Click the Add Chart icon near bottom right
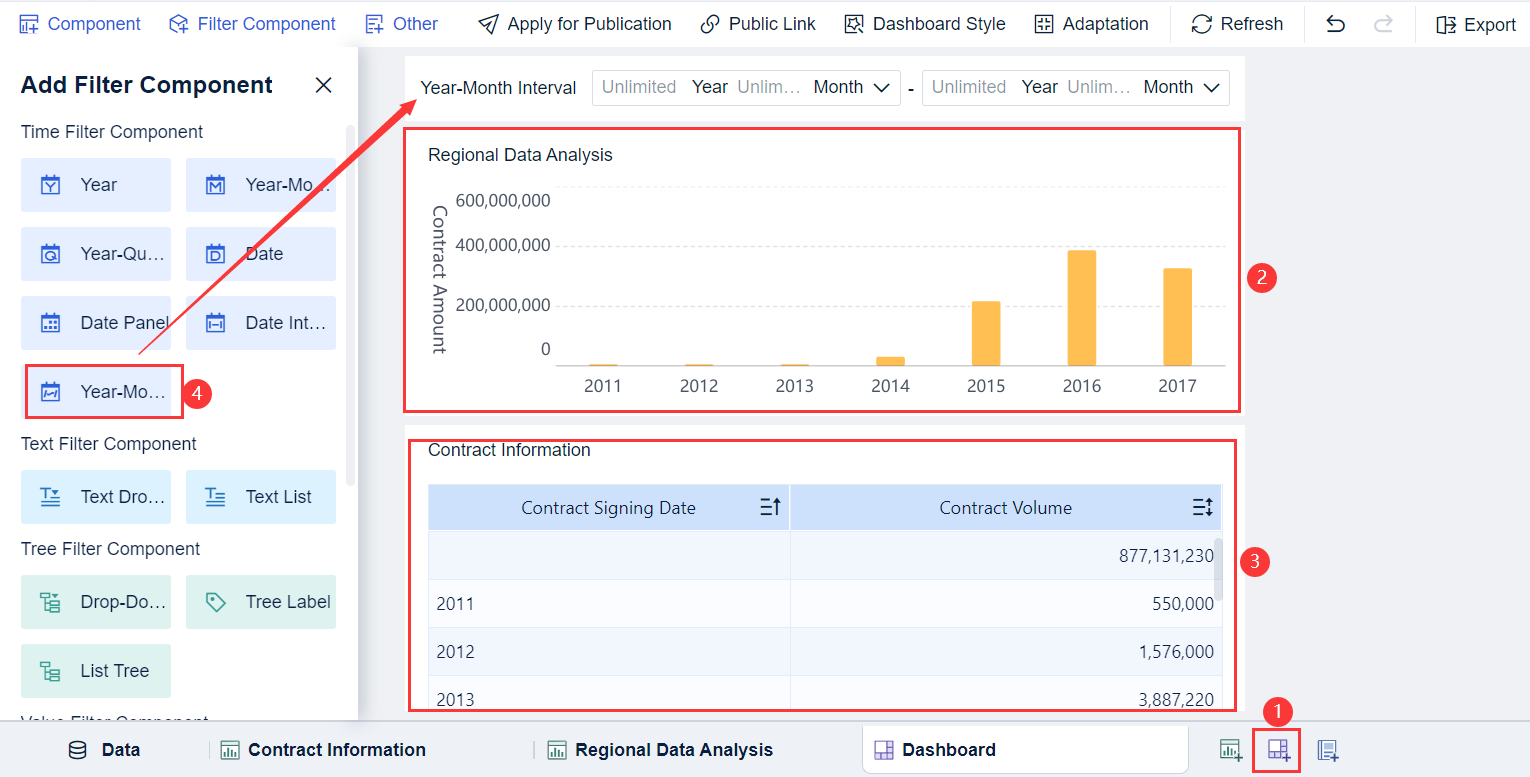Viewport: 1530px width, 777px height. pos(1229,749)
